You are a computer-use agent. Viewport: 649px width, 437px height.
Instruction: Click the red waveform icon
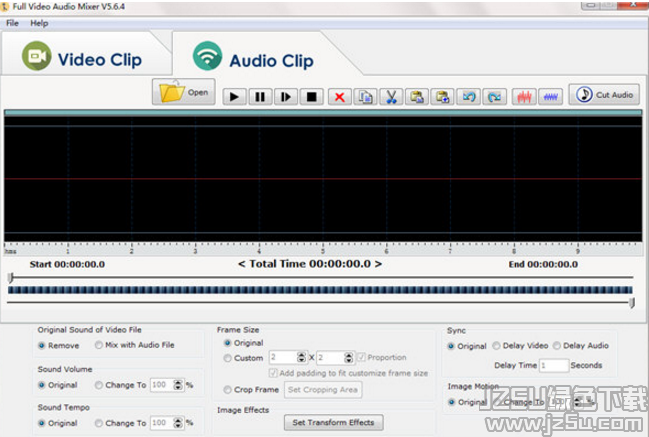coord(524,97)
